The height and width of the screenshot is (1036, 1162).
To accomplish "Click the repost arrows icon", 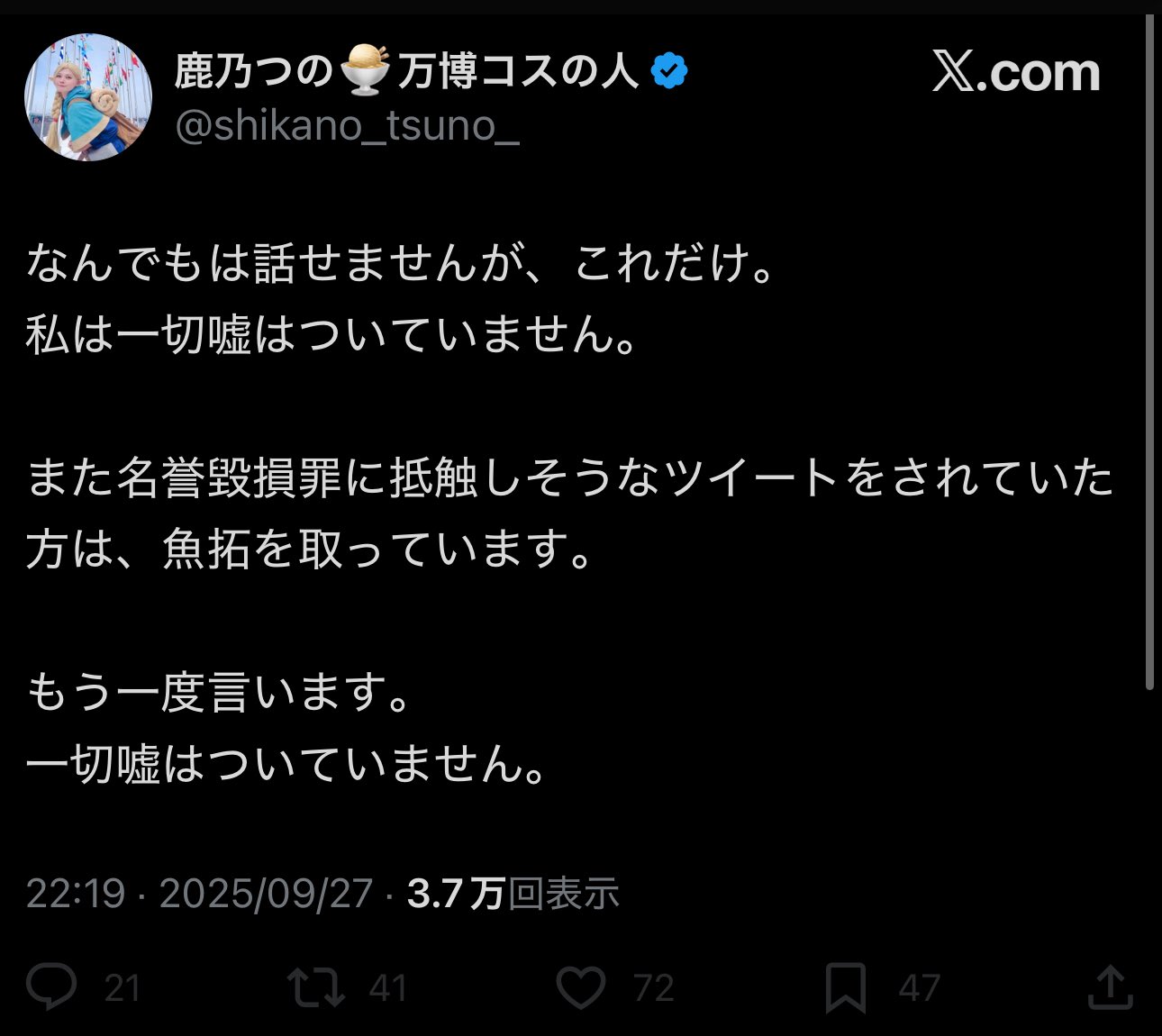I will 315,987.
